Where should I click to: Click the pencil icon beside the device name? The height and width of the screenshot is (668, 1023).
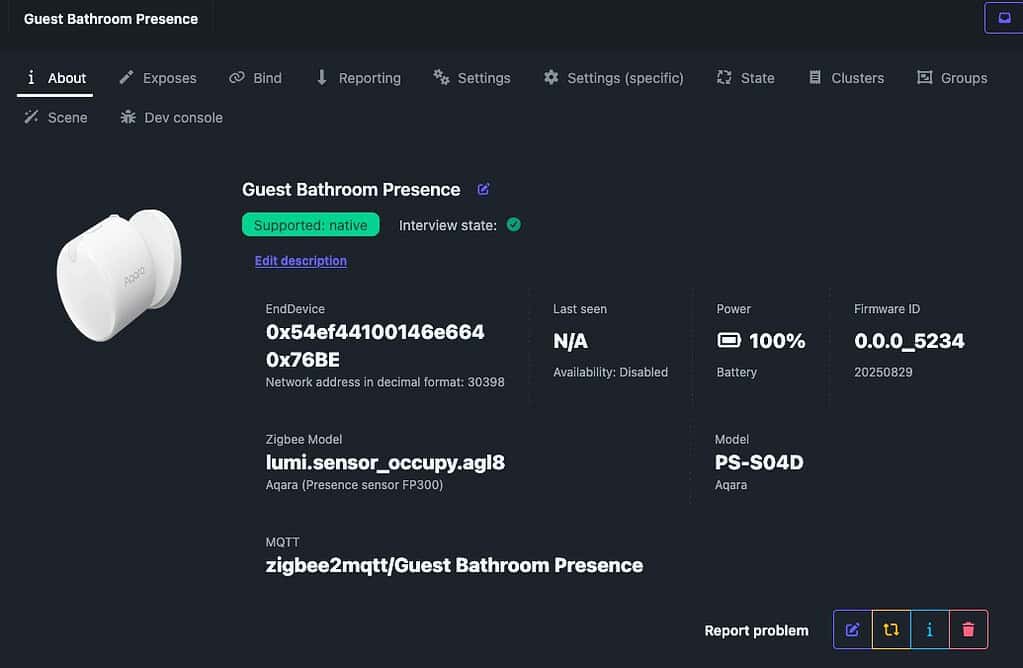tap(484, 189)
